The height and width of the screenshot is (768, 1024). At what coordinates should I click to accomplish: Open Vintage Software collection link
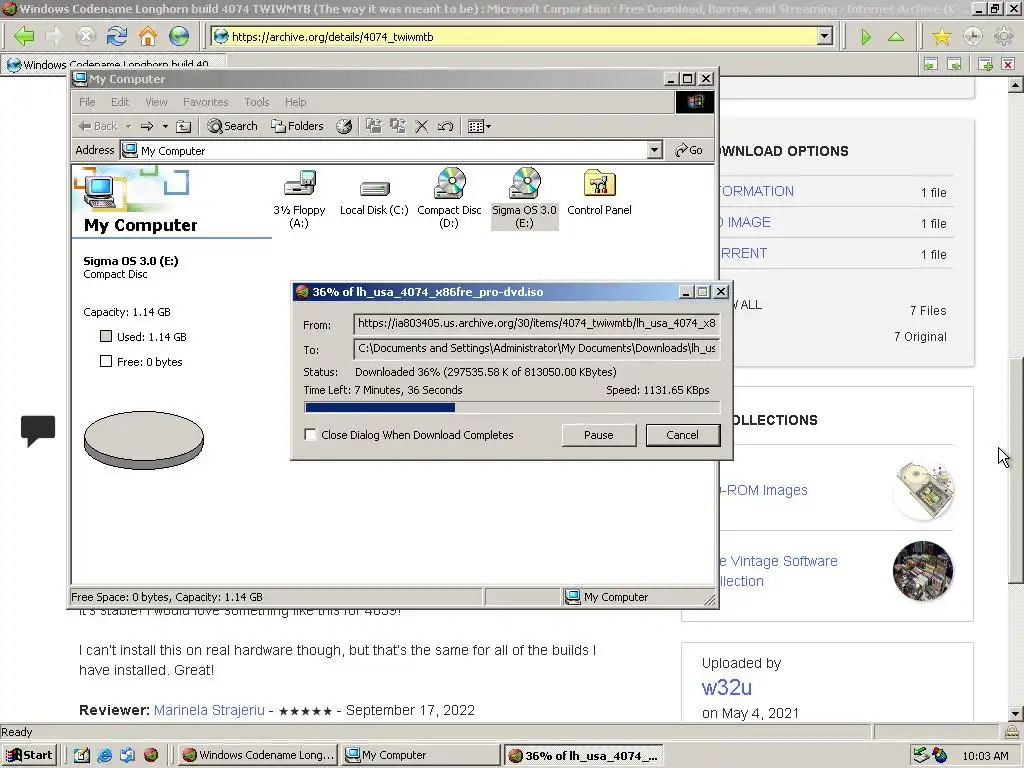pyautogui.click(x=776, y=571)
